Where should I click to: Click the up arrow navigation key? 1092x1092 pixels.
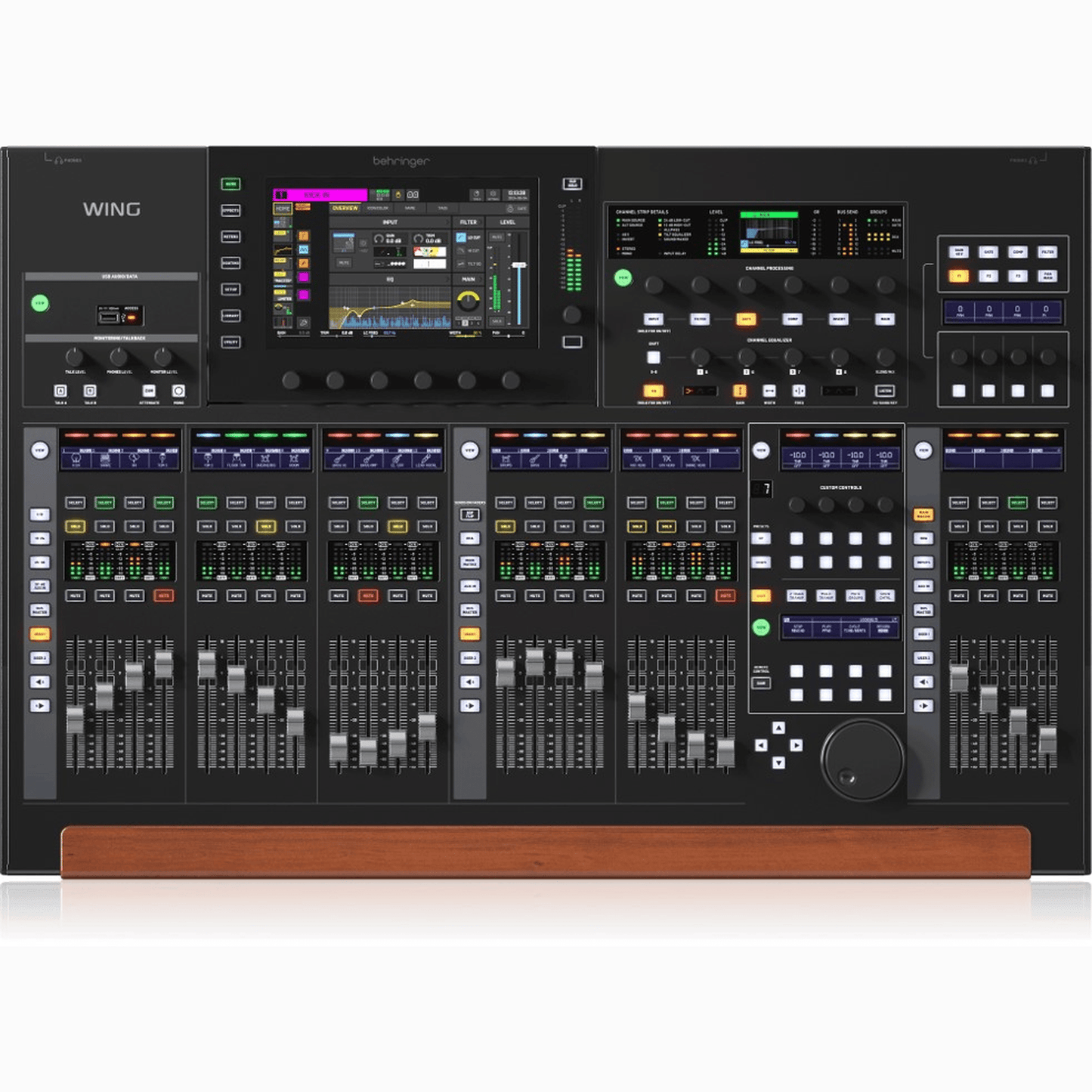tap(778, 728)
